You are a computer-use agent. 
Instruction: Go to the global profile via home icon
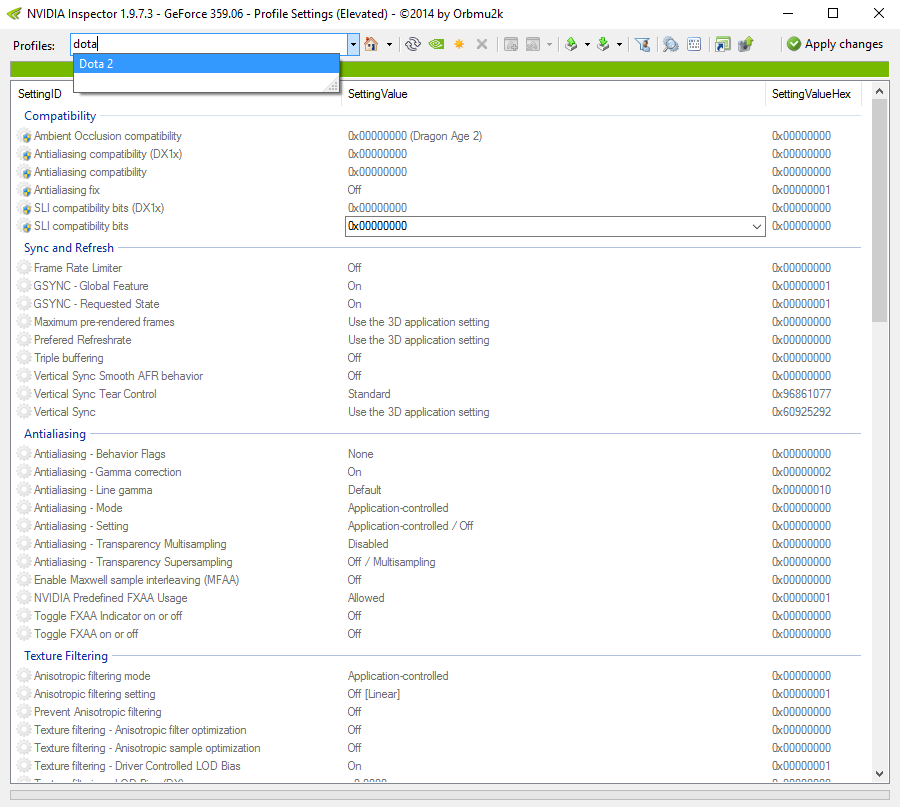click(x=371, y=44)
